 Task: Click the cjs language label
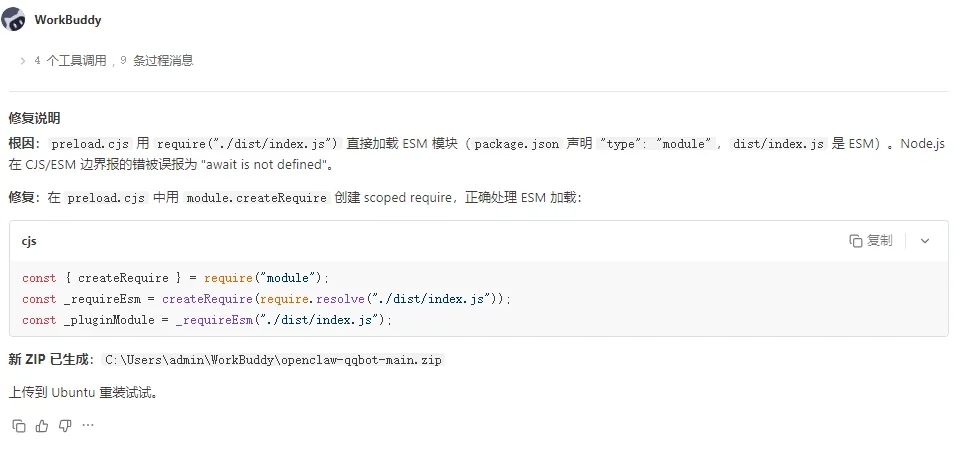(29, 241)
